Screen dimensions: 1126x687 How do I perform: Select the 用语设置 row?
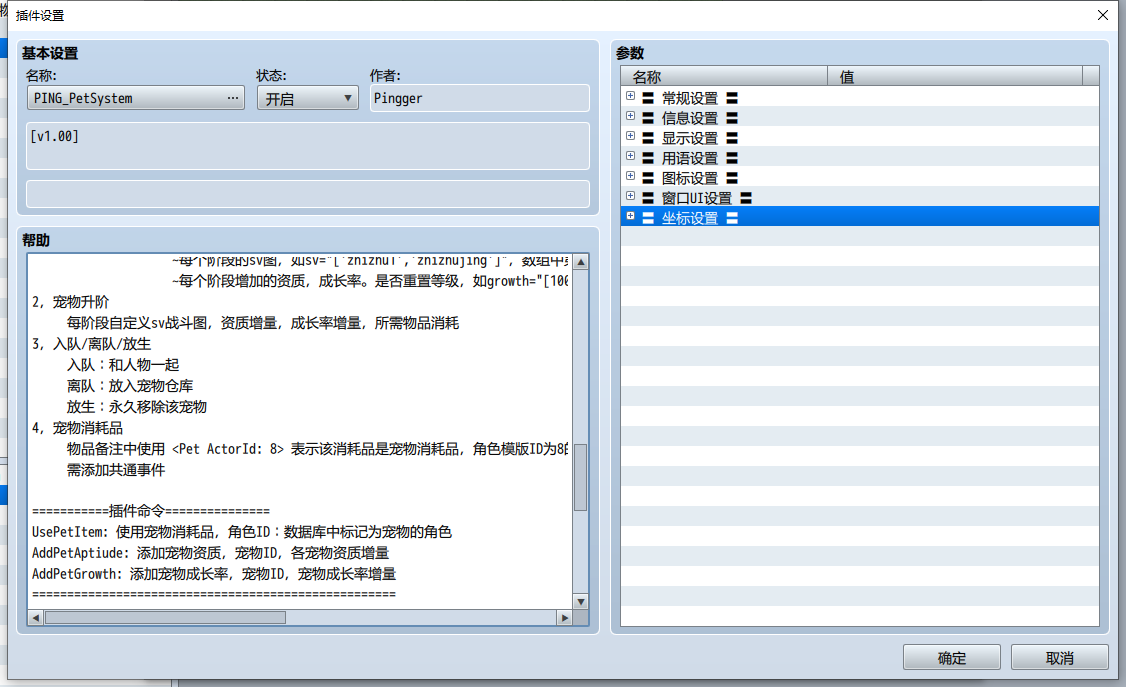pyautogui.click(x=860, y=156)
